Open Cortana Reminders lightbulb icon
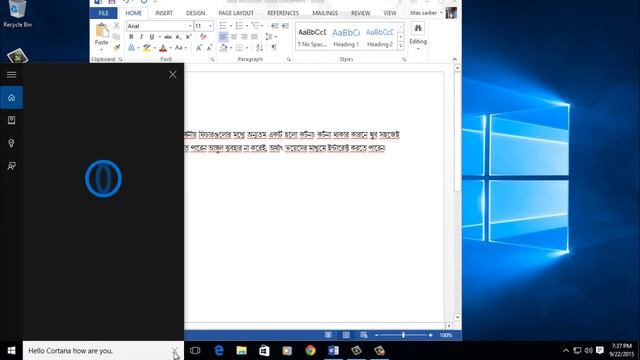 [x=11, y=143]
